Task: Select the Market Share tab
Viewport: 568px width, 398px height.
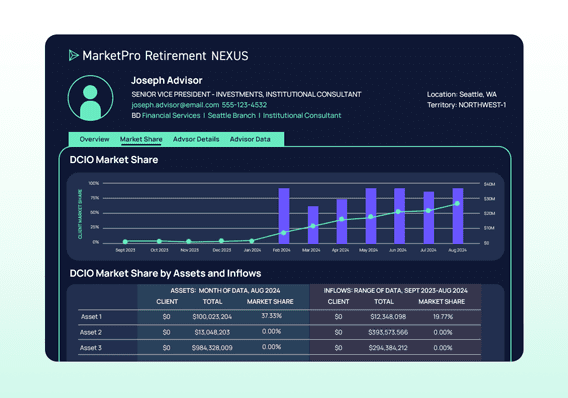Action: click(141, 139)
